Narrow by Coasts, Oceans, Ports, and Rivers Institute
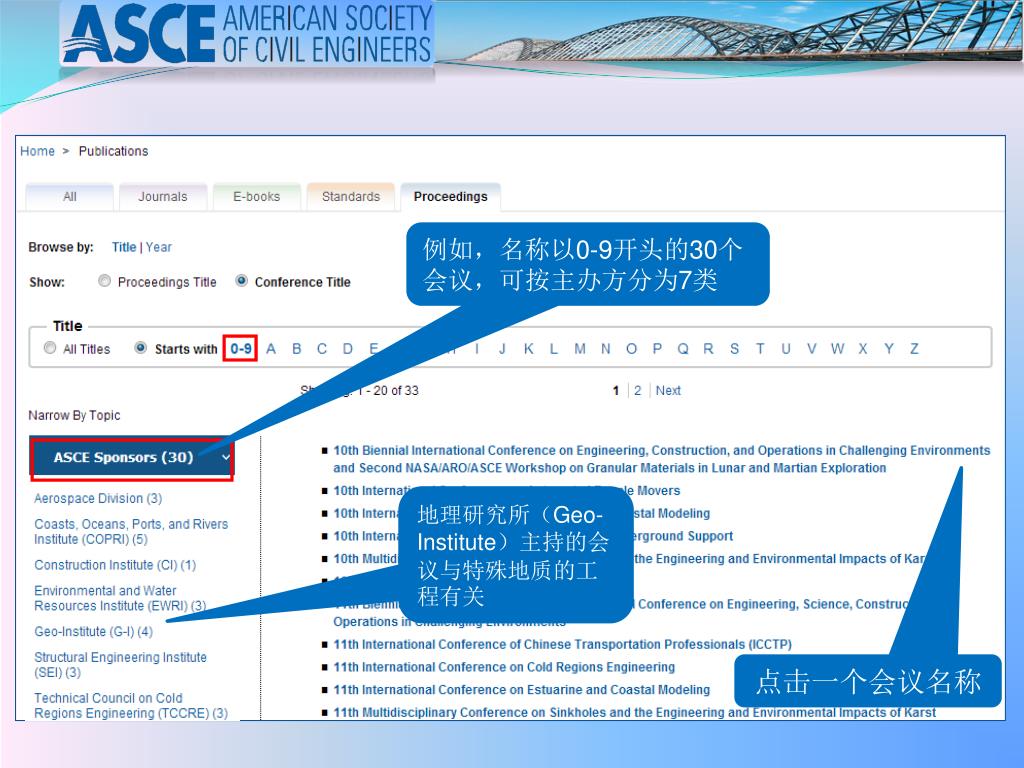 click(131, 532)
